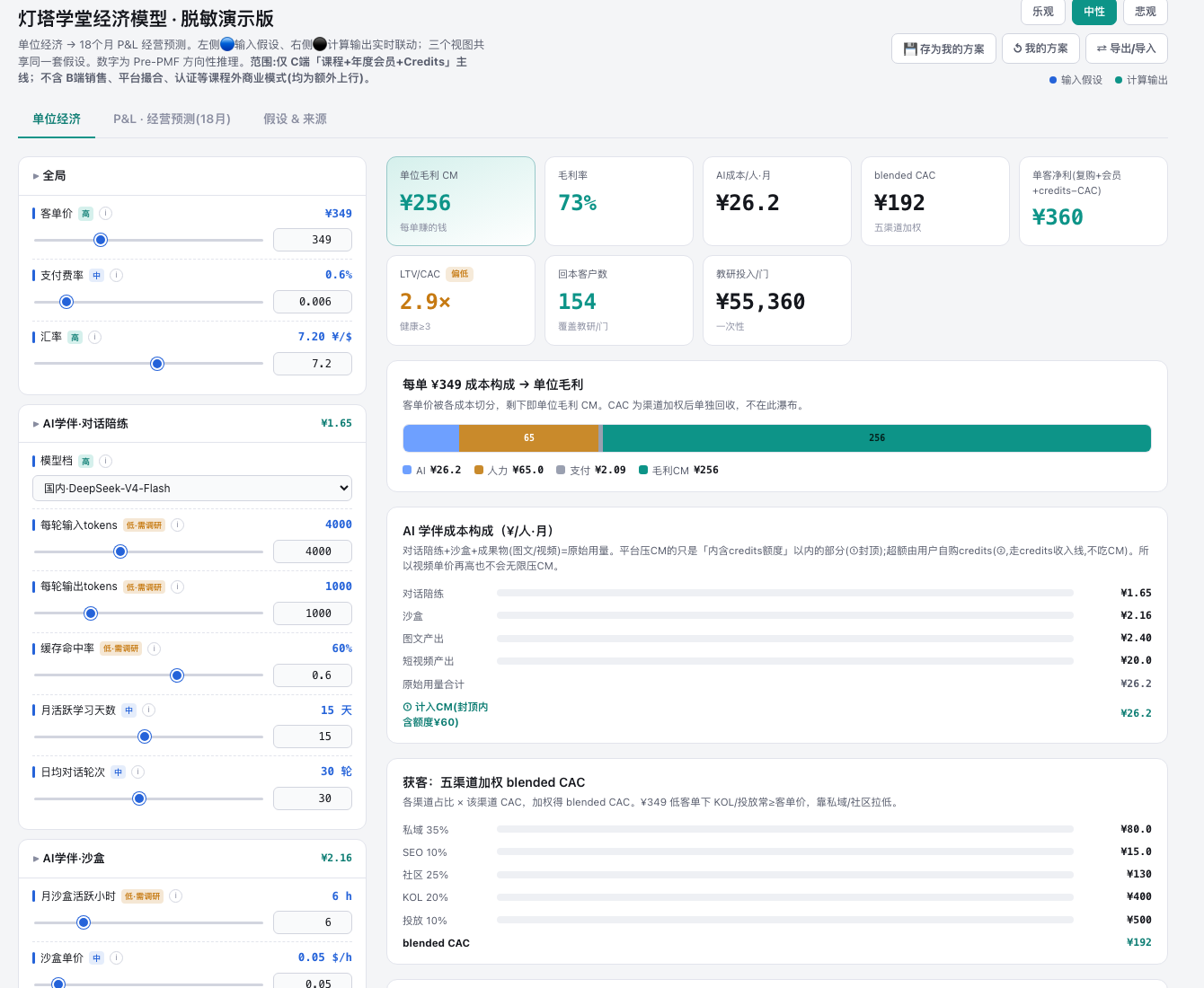Click the info icon next to 客单价
The width and height of the screenshot is (1204, 988).
click(105, 213)
